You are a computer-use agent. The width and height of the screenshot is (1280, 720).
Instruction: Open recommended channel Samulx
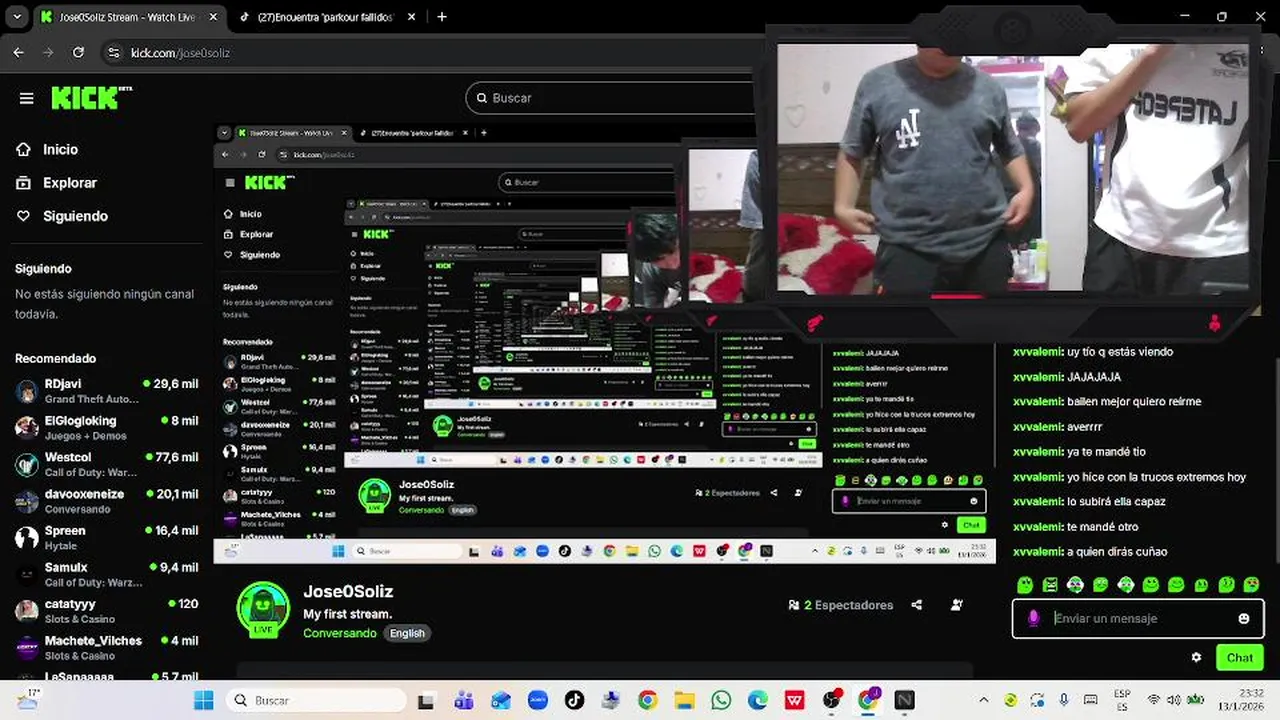pos(107,574)
